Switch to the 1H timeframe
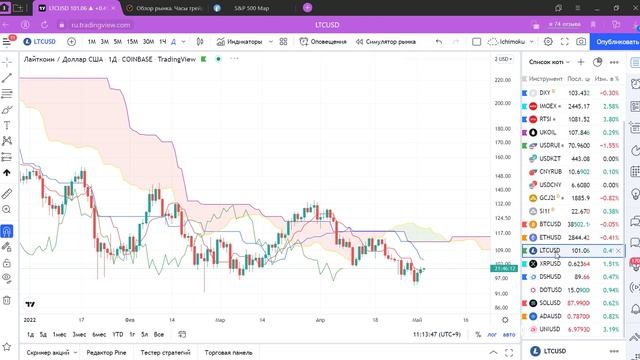 pos(163,42)
